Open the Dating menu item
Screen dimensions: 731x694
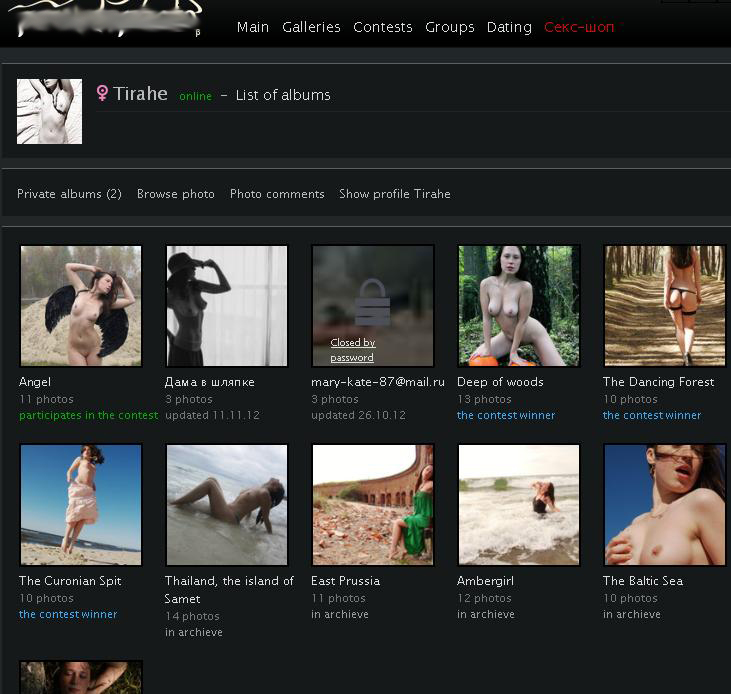coord(509,27)
